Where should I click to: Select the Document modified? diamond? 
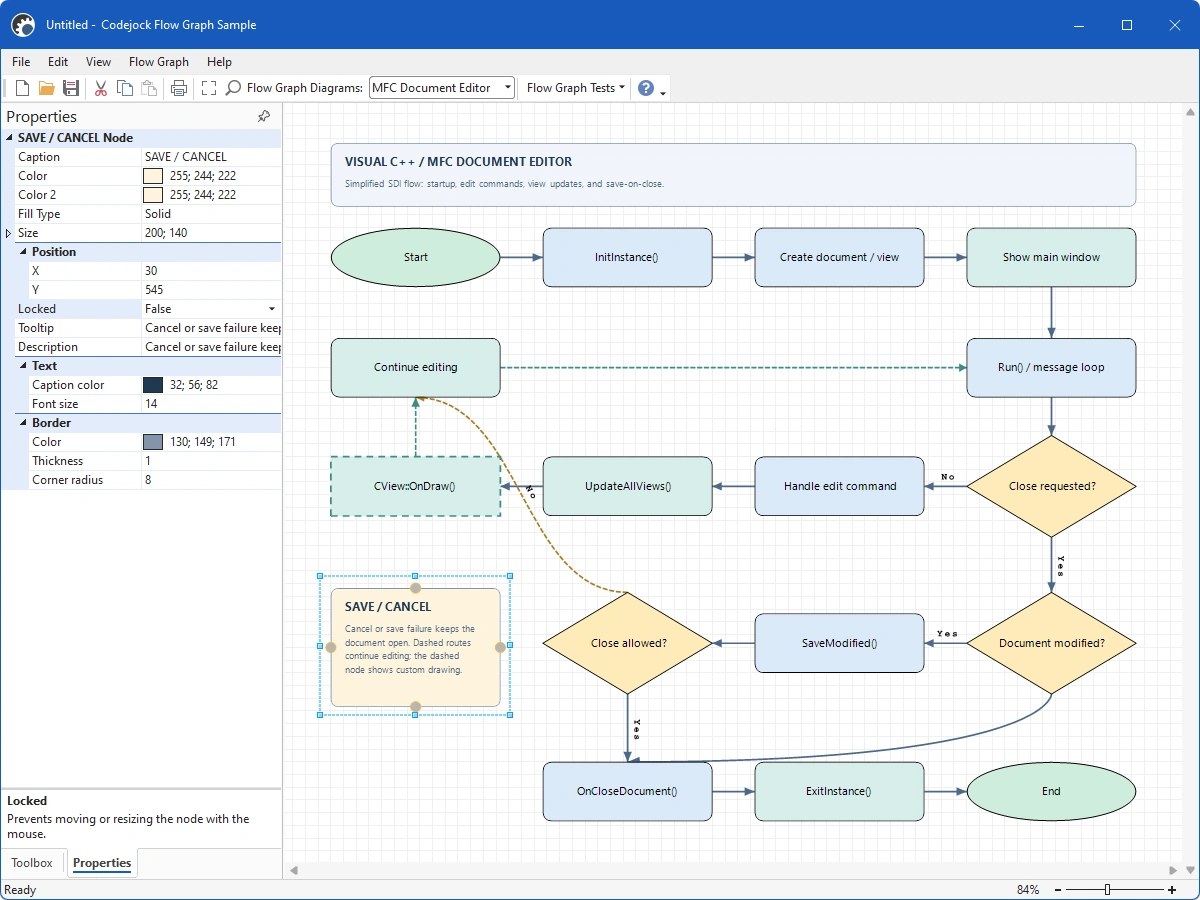1051,643
